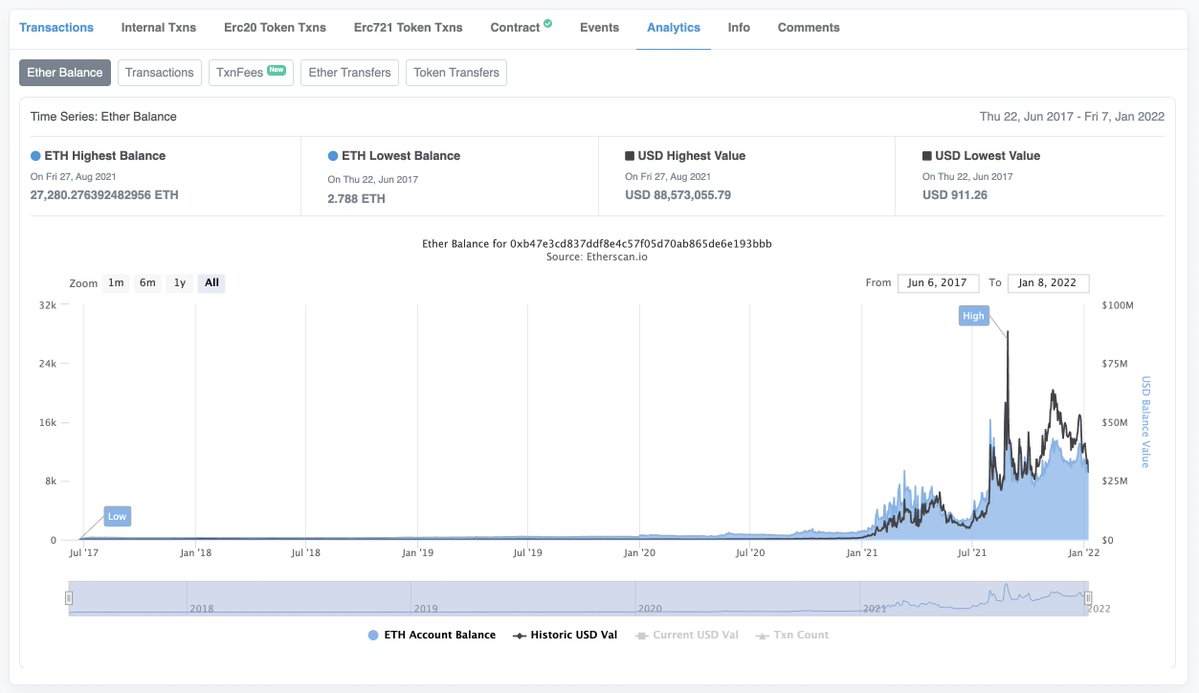Screen dimensions: 1199x693
Task: Set chart zoom to 6m
Action: (x=148, y=283)
